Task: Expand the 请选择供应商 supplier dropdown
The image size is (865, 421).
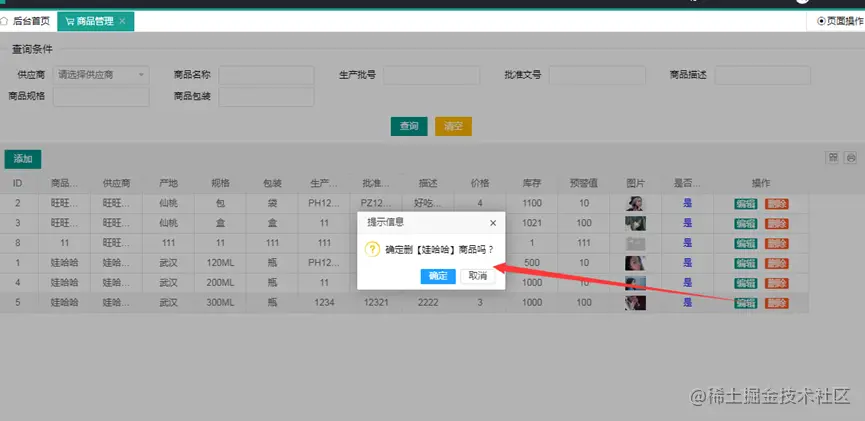Action: pos(101,75)
